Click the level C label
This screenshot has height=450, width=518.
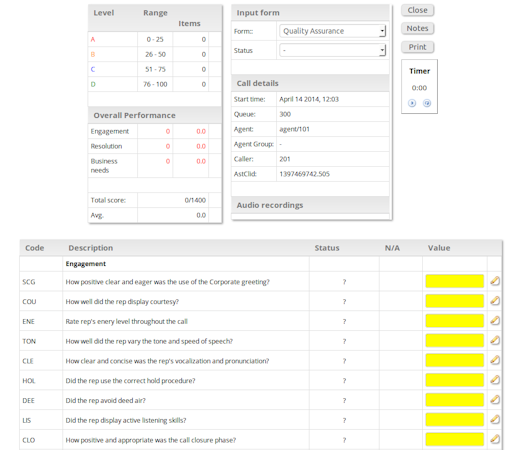[93, 69]
